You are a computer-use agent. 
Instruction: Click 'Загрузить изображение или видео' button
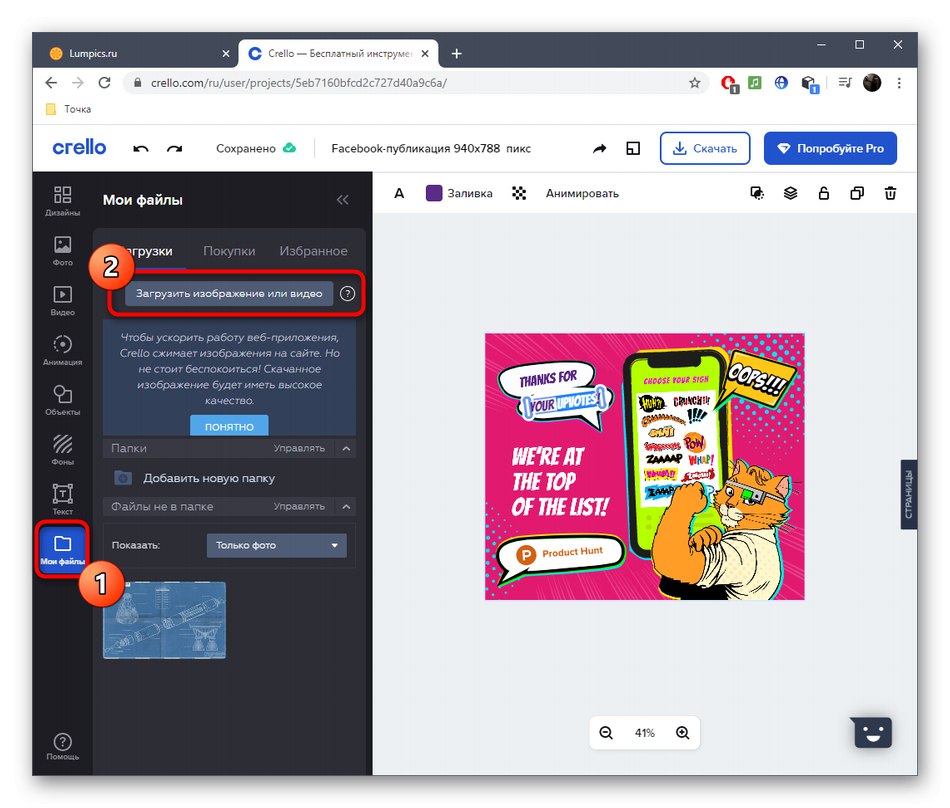(x=229, y=294)
